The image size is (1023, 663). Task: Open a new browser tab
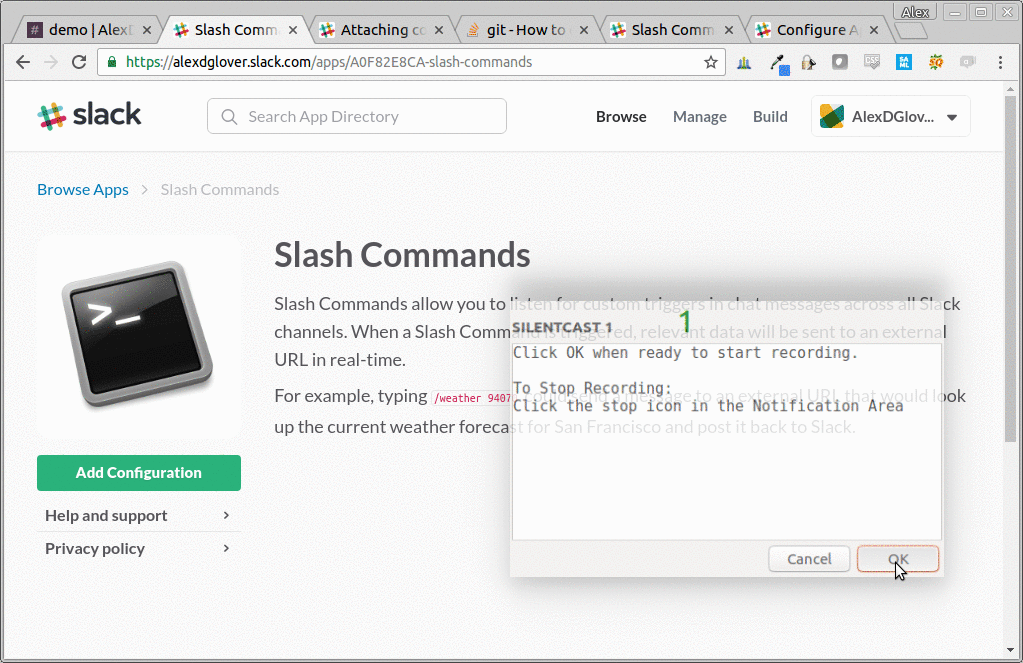pyautogui.click(x=910, y=31)
